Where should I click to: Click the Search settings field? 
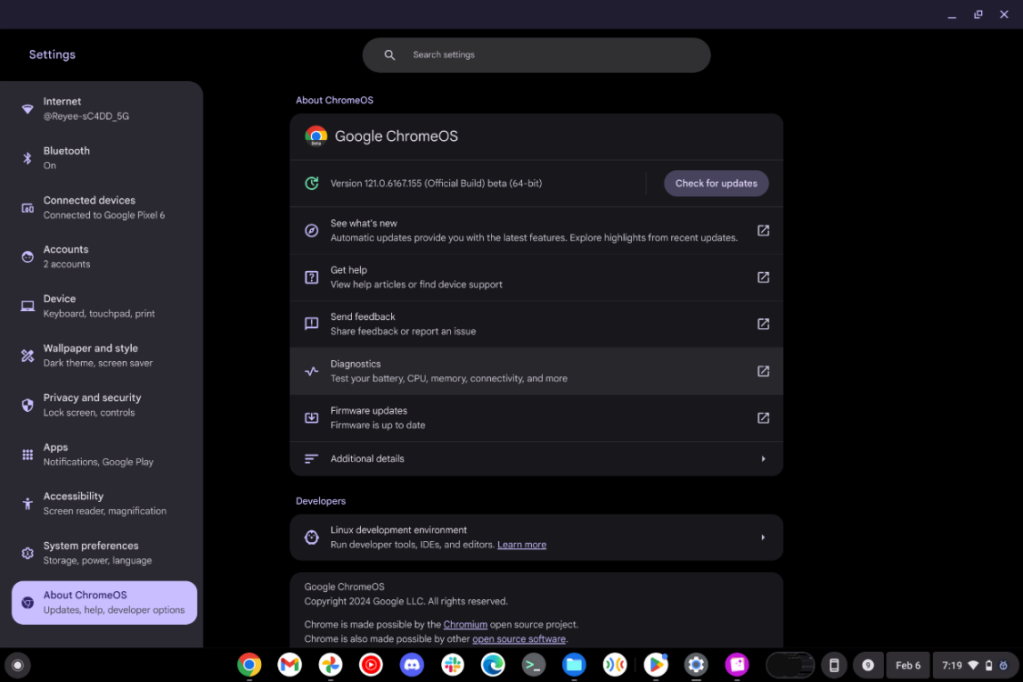point(536,55)
